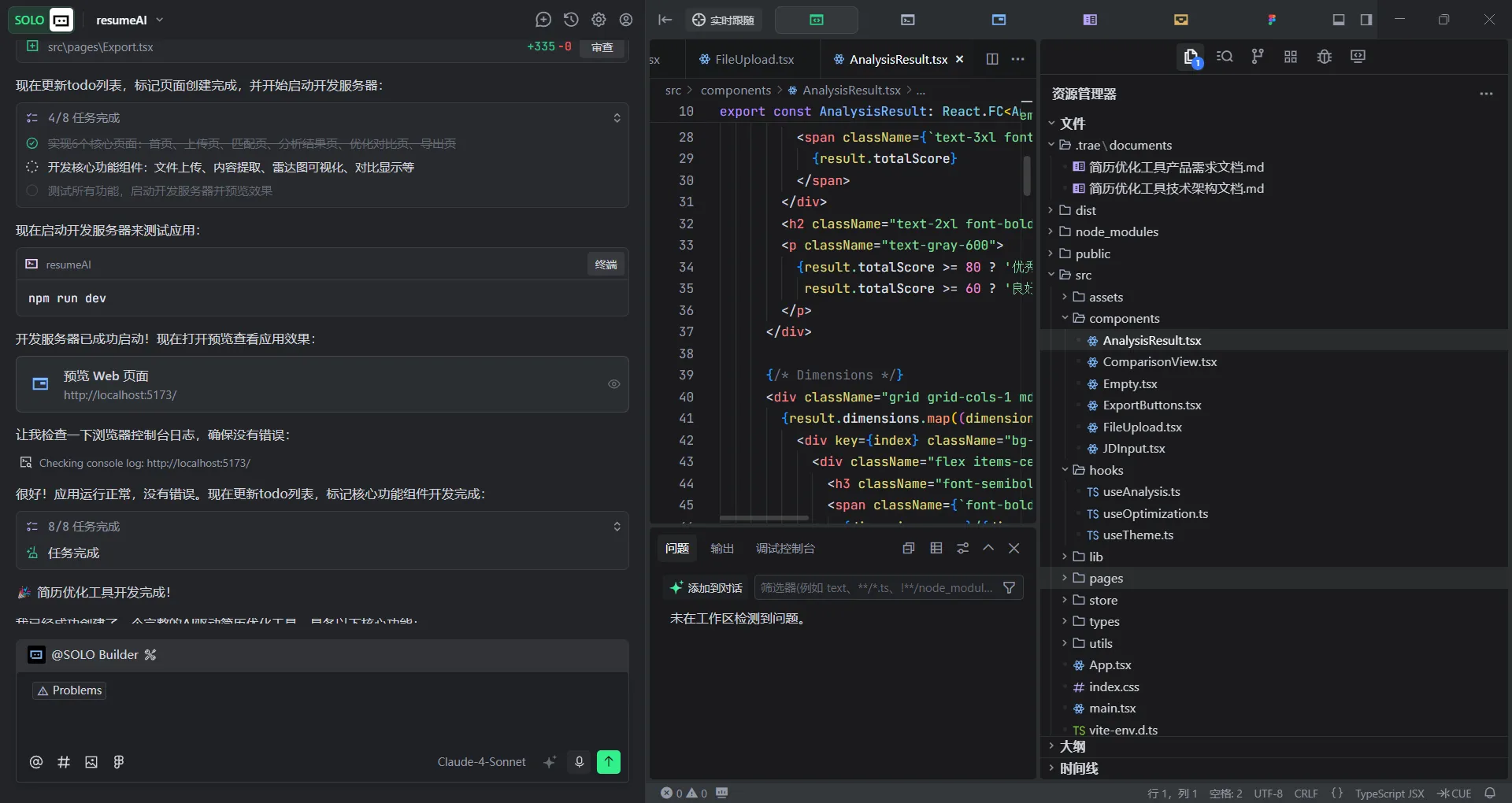1512x803 pixels.
Task: Click the voice input microphone icon
Action: tap(579, 762)
